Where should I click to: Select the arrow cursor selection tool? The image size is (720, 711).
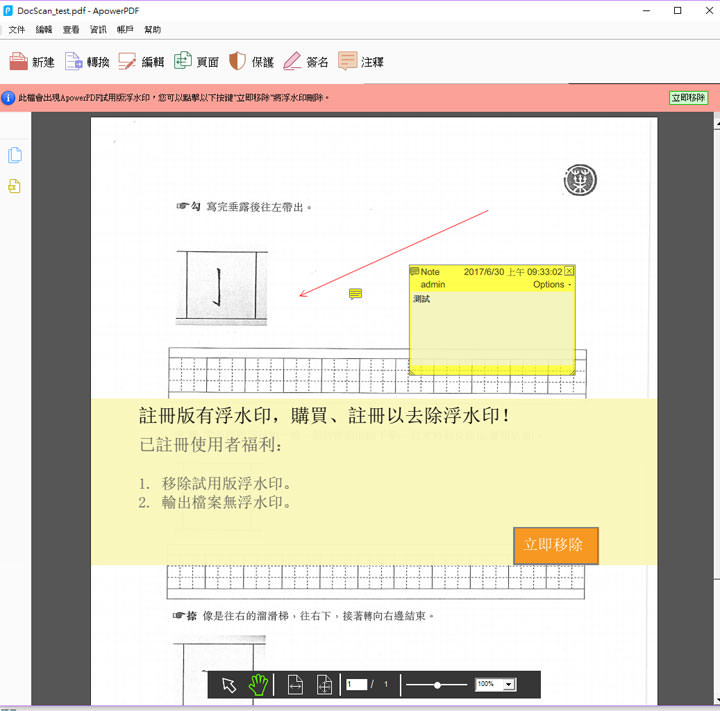(229, 685)
